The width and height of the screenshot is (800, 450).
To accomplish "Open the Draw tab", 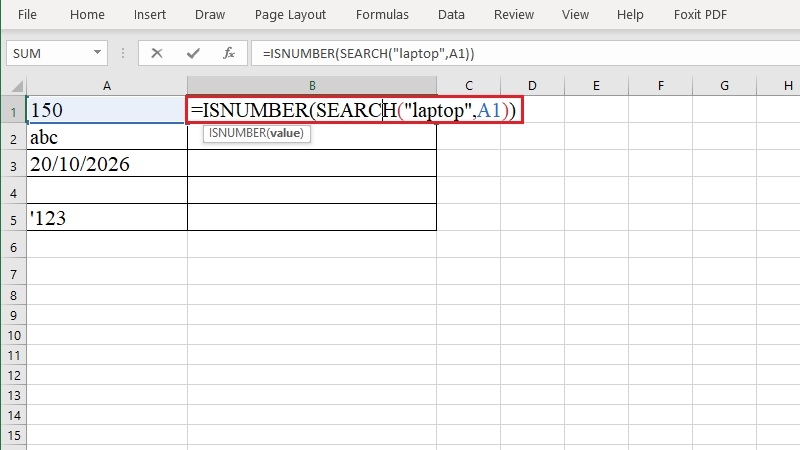I will [x=210, y=14].
